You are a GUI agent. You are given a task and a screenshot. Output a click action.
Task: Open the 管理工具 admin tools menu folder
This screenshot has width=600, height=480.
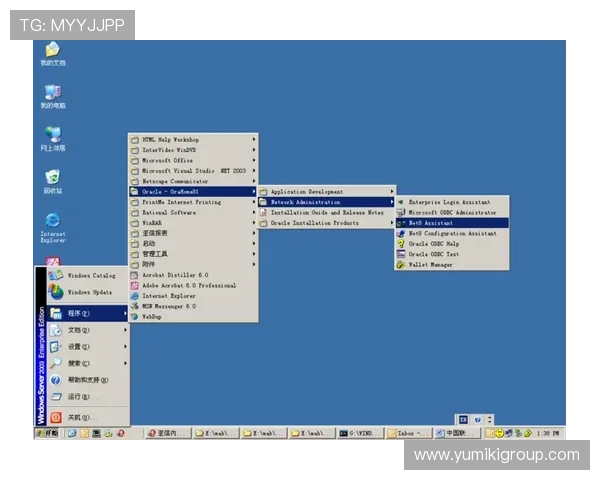point(194,254)
